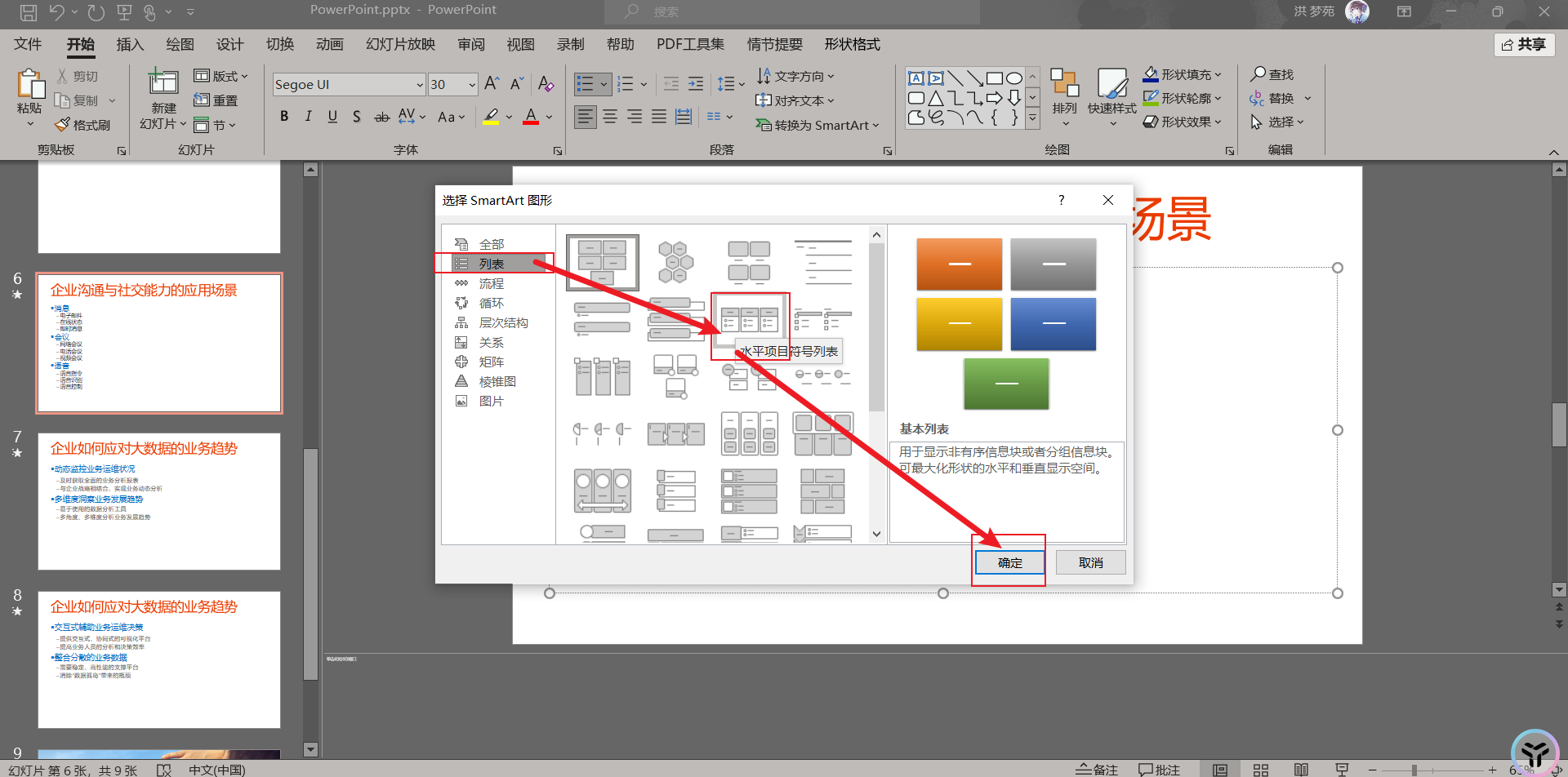Screen dimensions: 1568x777
Task: Click the Paste clipboard icon
Action: click(30, 83)
